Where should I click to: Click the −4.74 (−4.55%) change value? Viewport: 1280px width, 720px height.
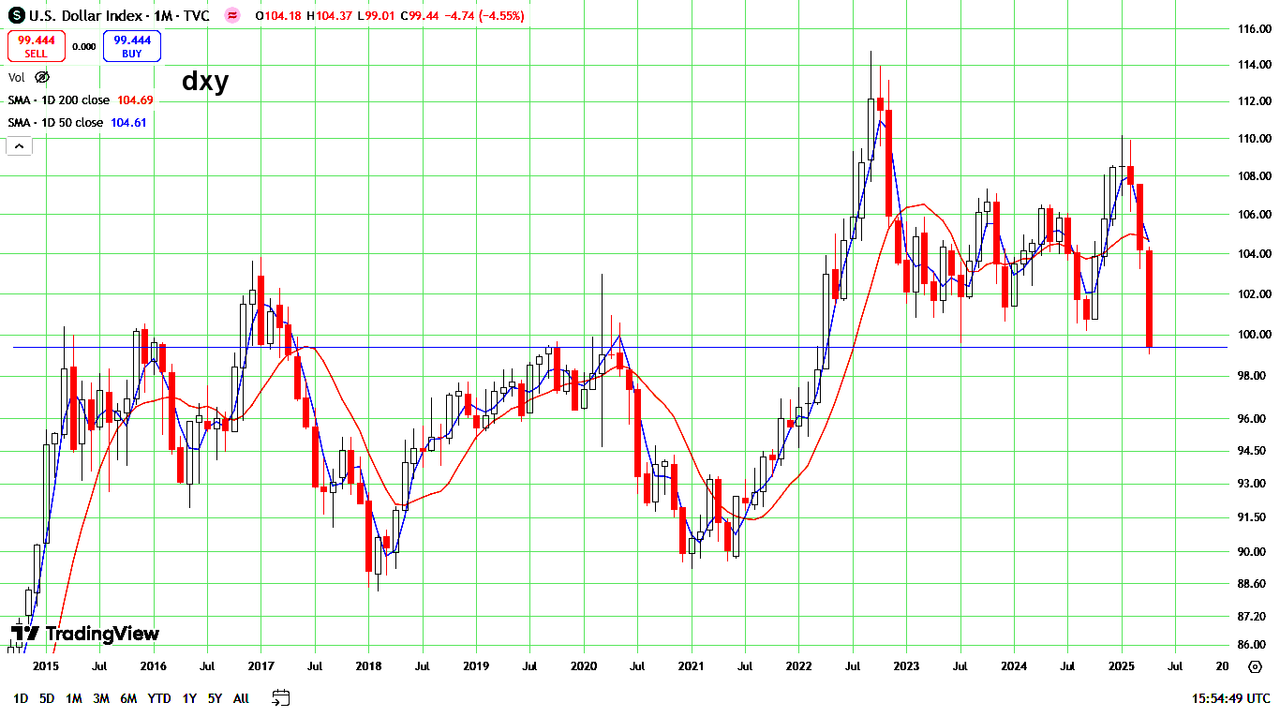486,16
